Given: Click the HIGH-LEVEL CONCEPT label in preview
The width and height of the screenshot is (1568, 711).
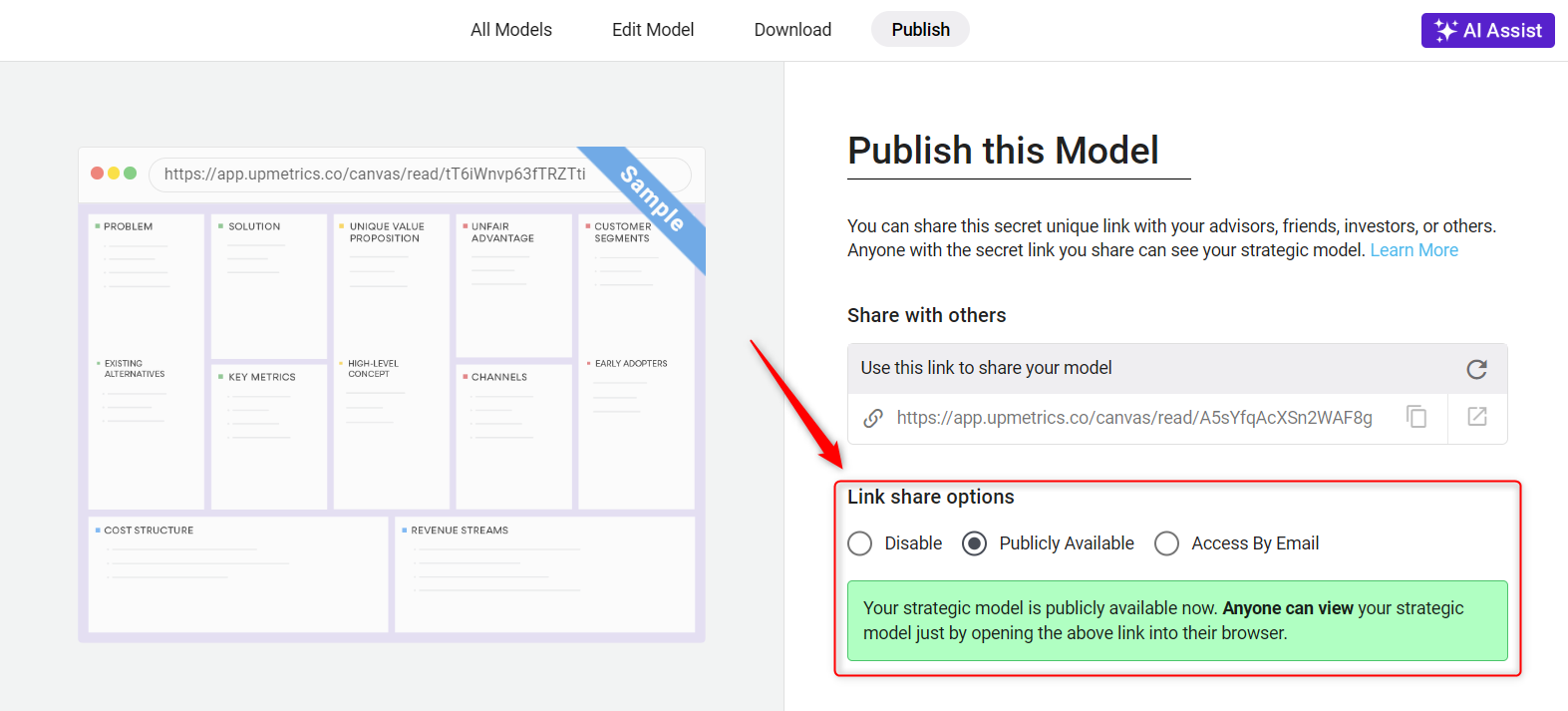Looking at the screenshot, I should pyautogui.click(x=373, y=369).
